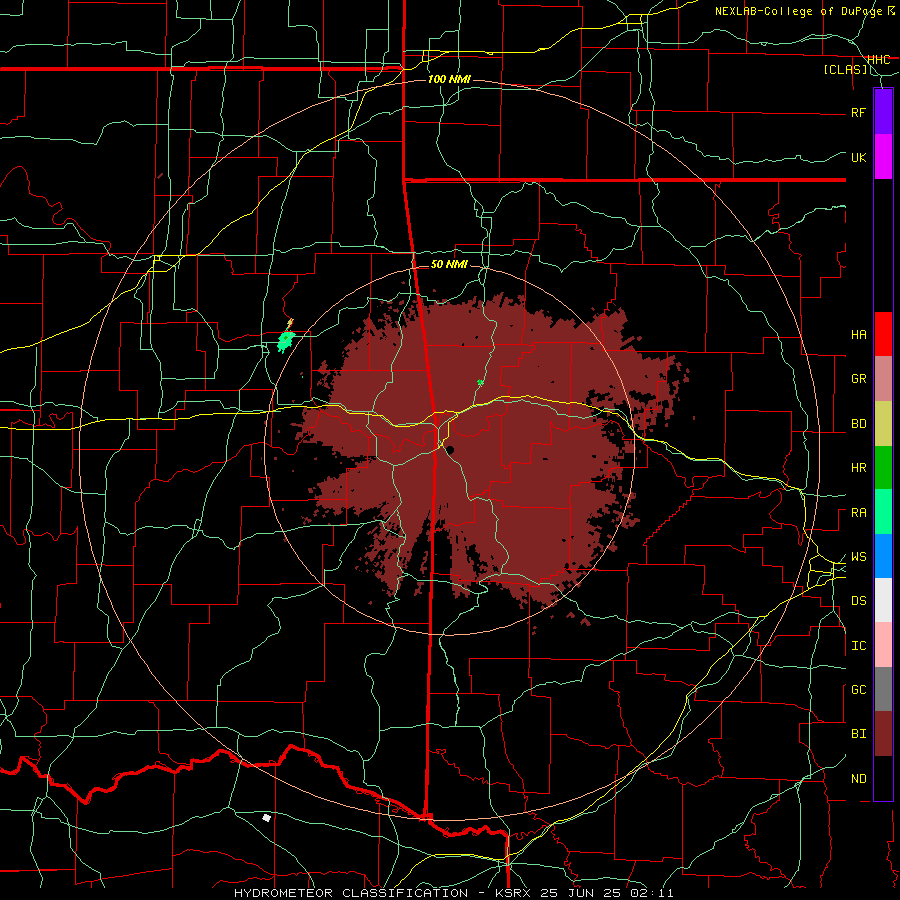Click the ND legend label

point(858,779)
